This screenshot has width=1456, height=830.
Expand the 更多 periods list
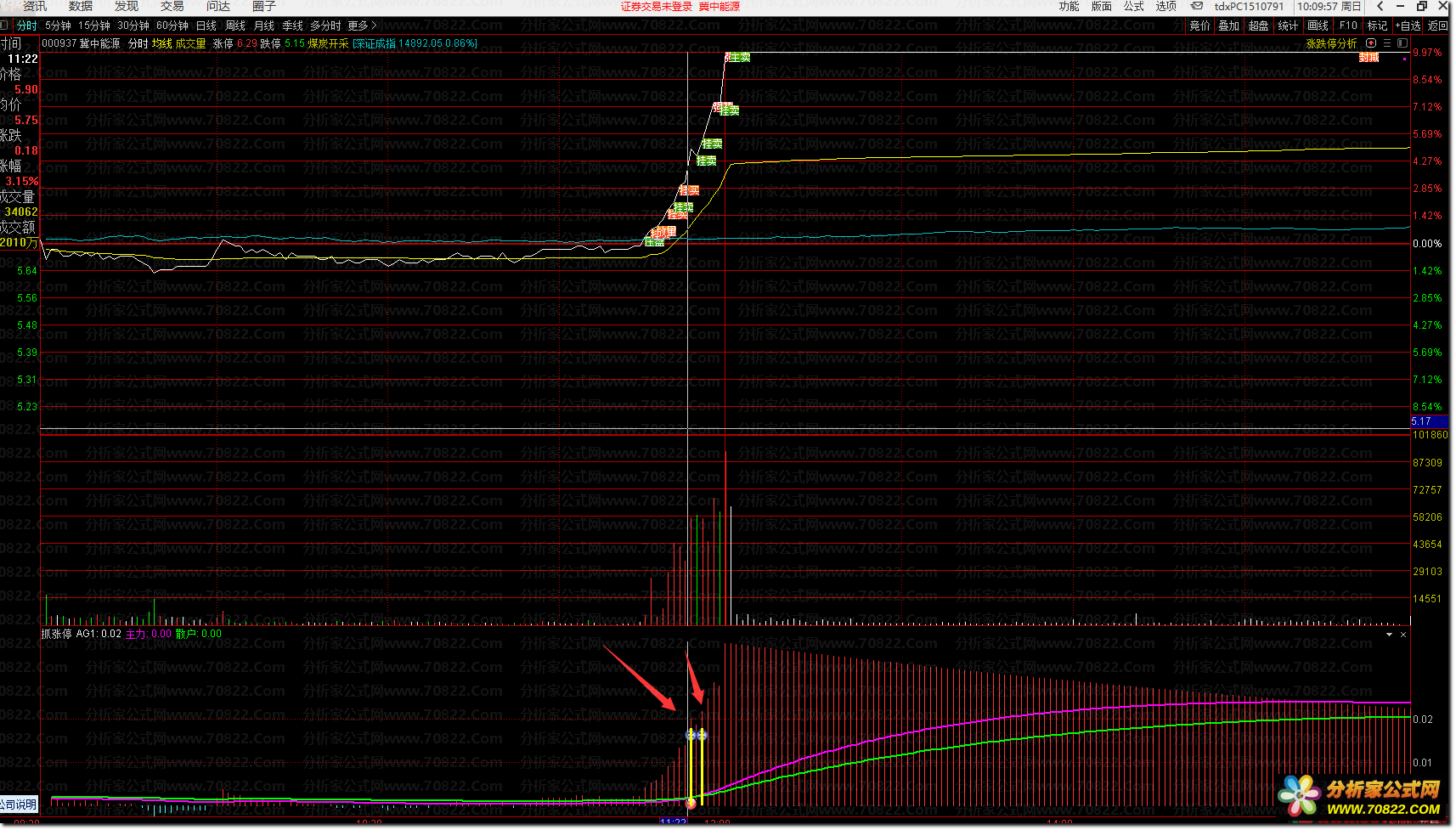(362, 25)
